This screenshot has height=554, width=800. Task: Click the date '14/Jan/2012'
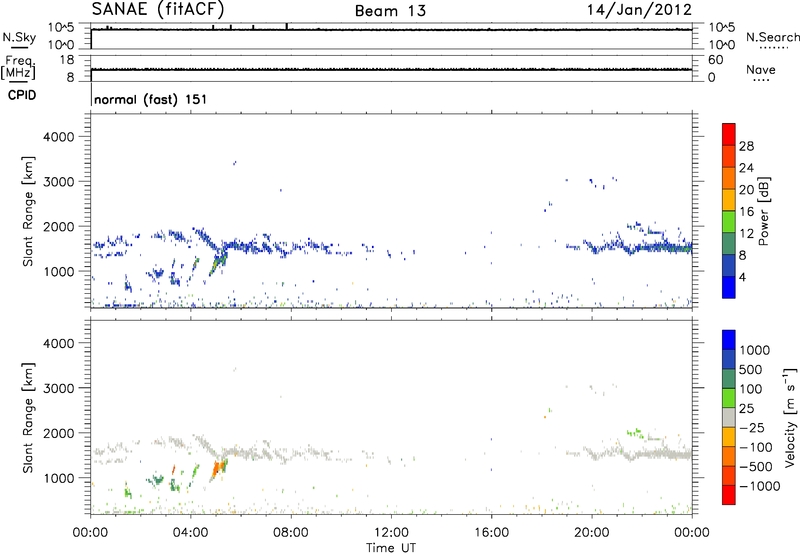pos(639,10)
